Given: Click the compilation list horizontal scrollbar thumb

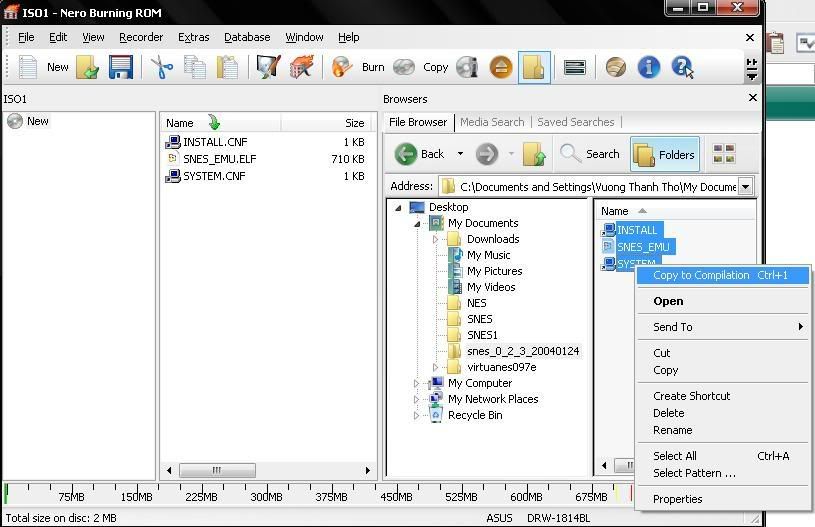Looking at the screenshot, I should [x=217, y=470].
